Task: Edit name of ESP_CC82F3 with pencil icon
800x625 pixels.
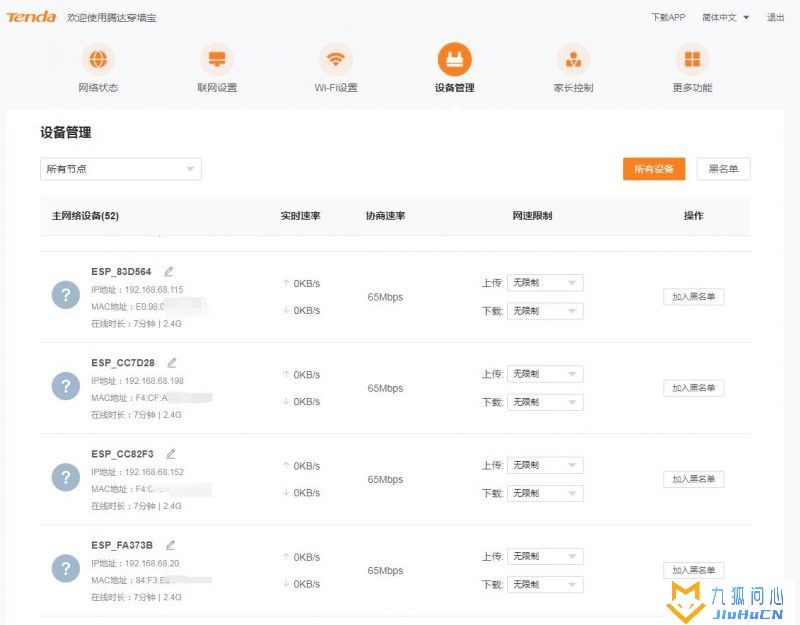Action: click(x=171, y=454)
